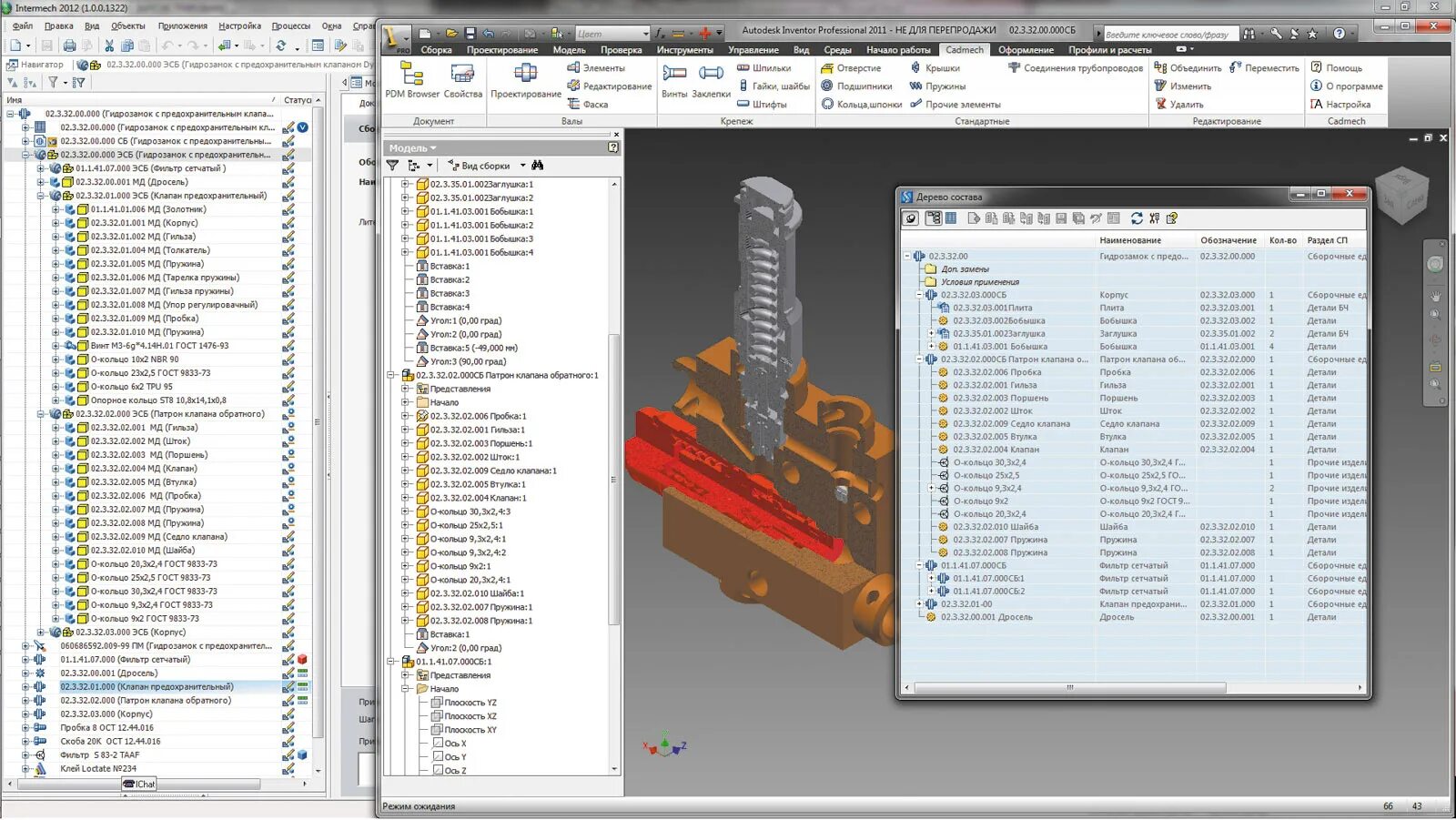Image resolution: width=1456 pixels, height=820 pixels.
Task: Toggle Плоскость XY visibility checkbox
Action: pos(437,730)
